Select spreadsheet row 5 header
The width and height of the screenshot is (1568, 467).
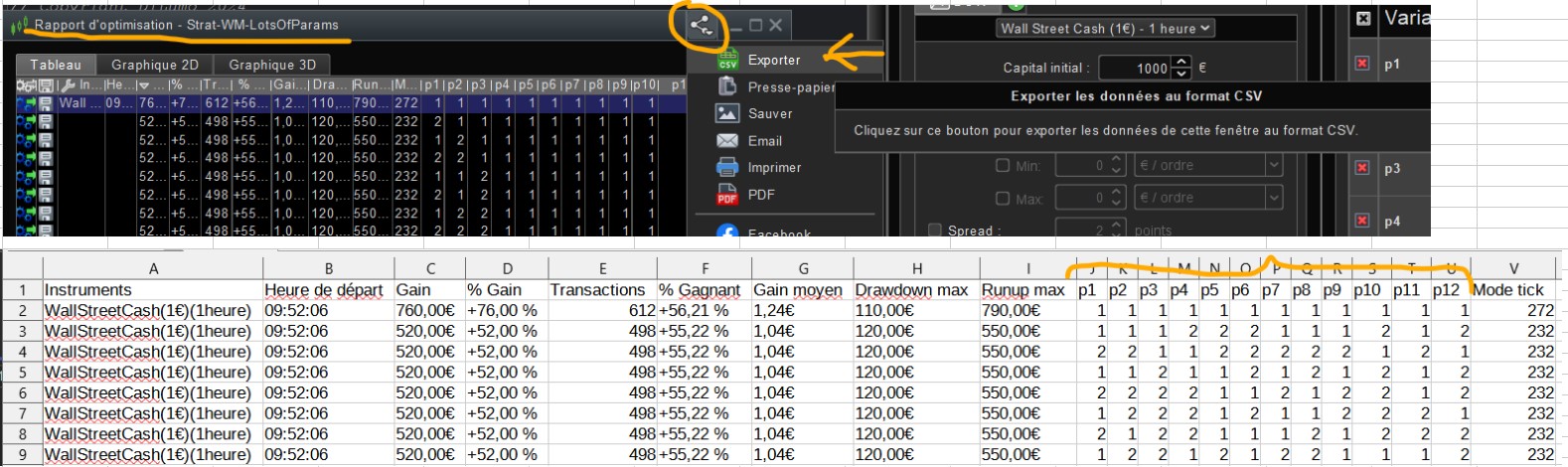click(21, 372)
